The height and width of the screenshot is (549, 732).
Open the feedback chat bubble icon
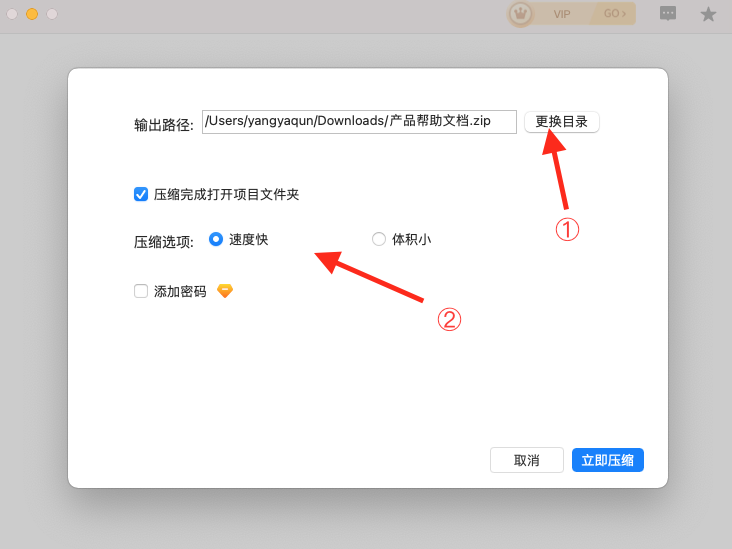(668, 14)
